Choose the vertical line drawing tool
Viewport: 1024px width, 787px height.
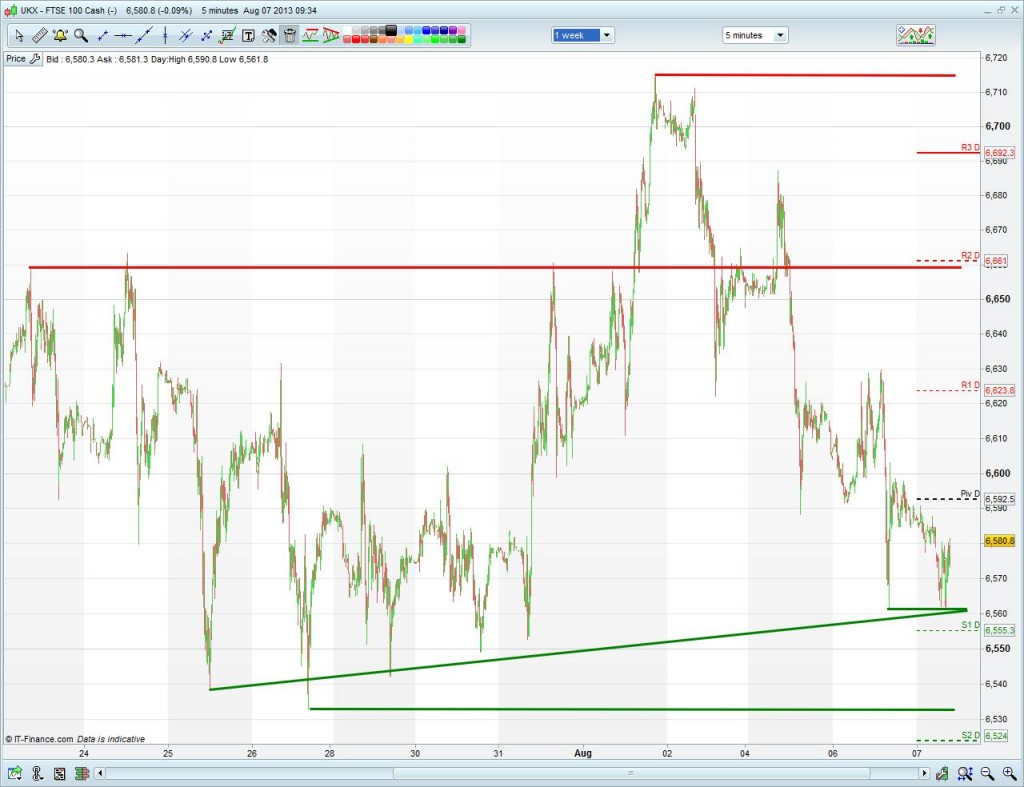pyautogui.click(x=165, y=36)
